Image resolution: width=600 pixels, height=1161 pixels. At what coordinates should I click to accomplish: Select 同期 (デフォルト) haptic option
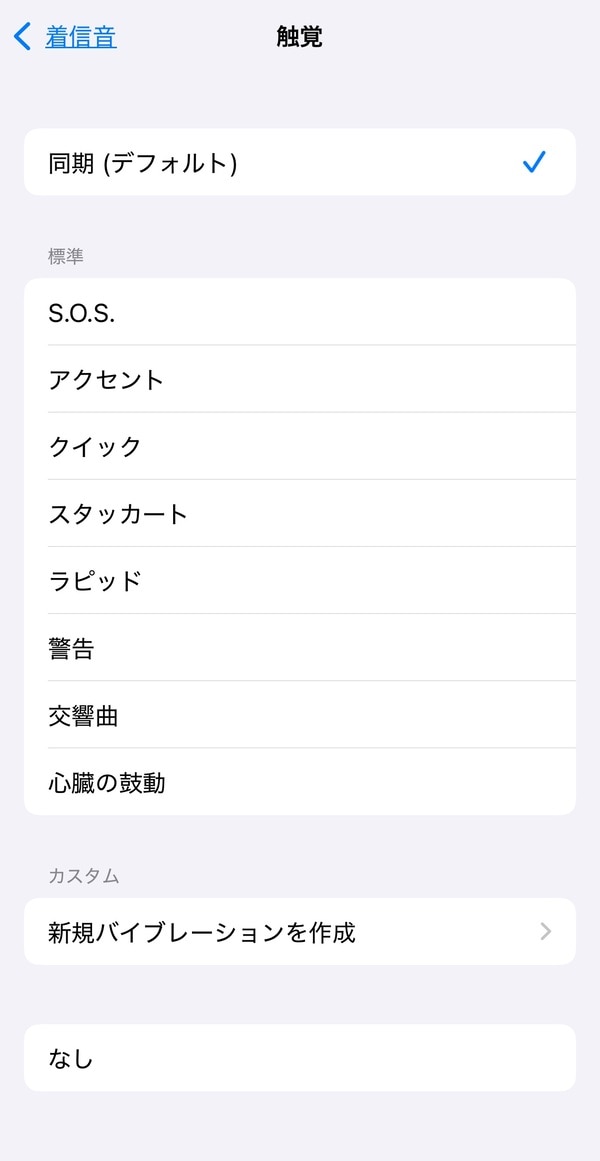pyautogui.click(x=143, y=163)
